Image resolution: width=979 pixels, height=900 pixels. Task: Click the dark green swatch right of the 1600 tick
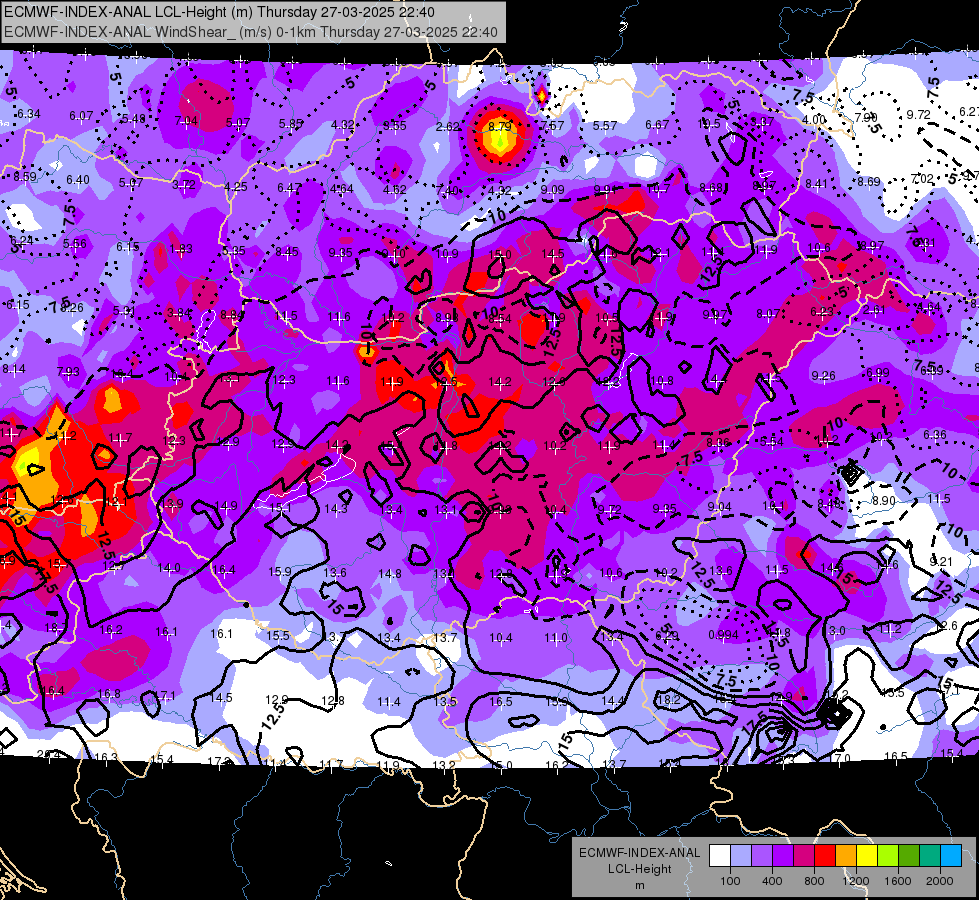(908, 856)
